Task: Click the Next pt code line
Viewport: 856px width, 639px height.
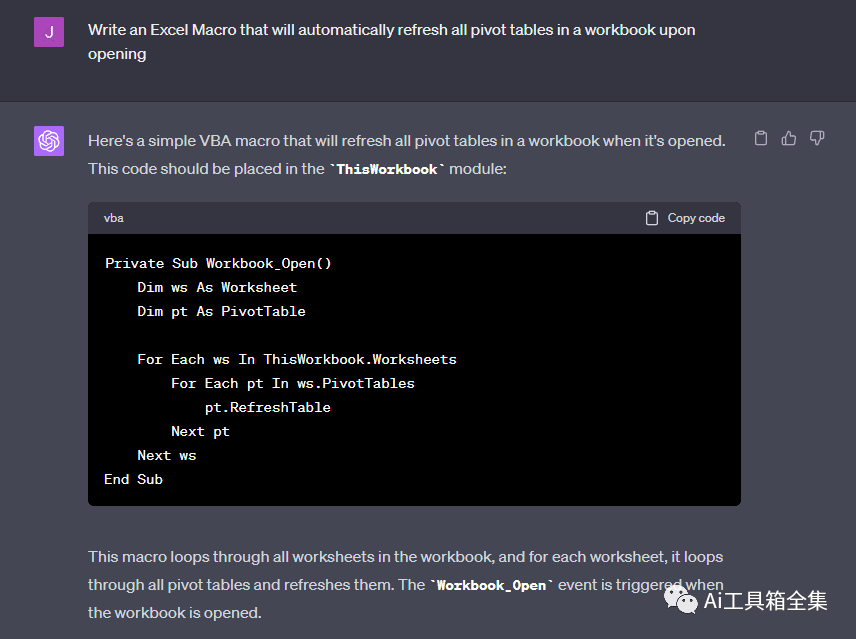Action: point(200,432)
